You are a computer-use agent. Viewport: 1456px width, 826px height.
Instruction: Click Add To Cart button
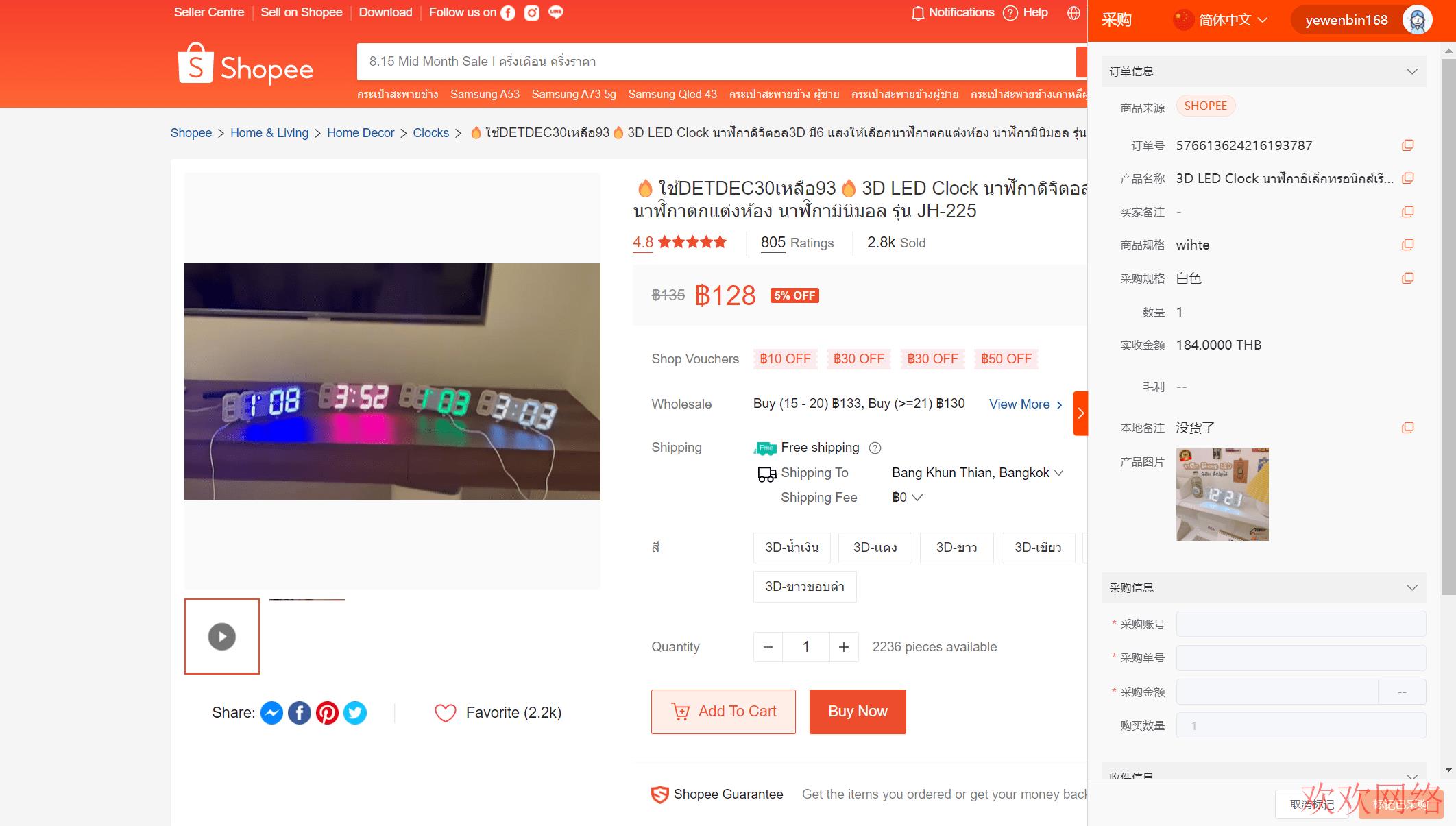[x=723, y=710]
